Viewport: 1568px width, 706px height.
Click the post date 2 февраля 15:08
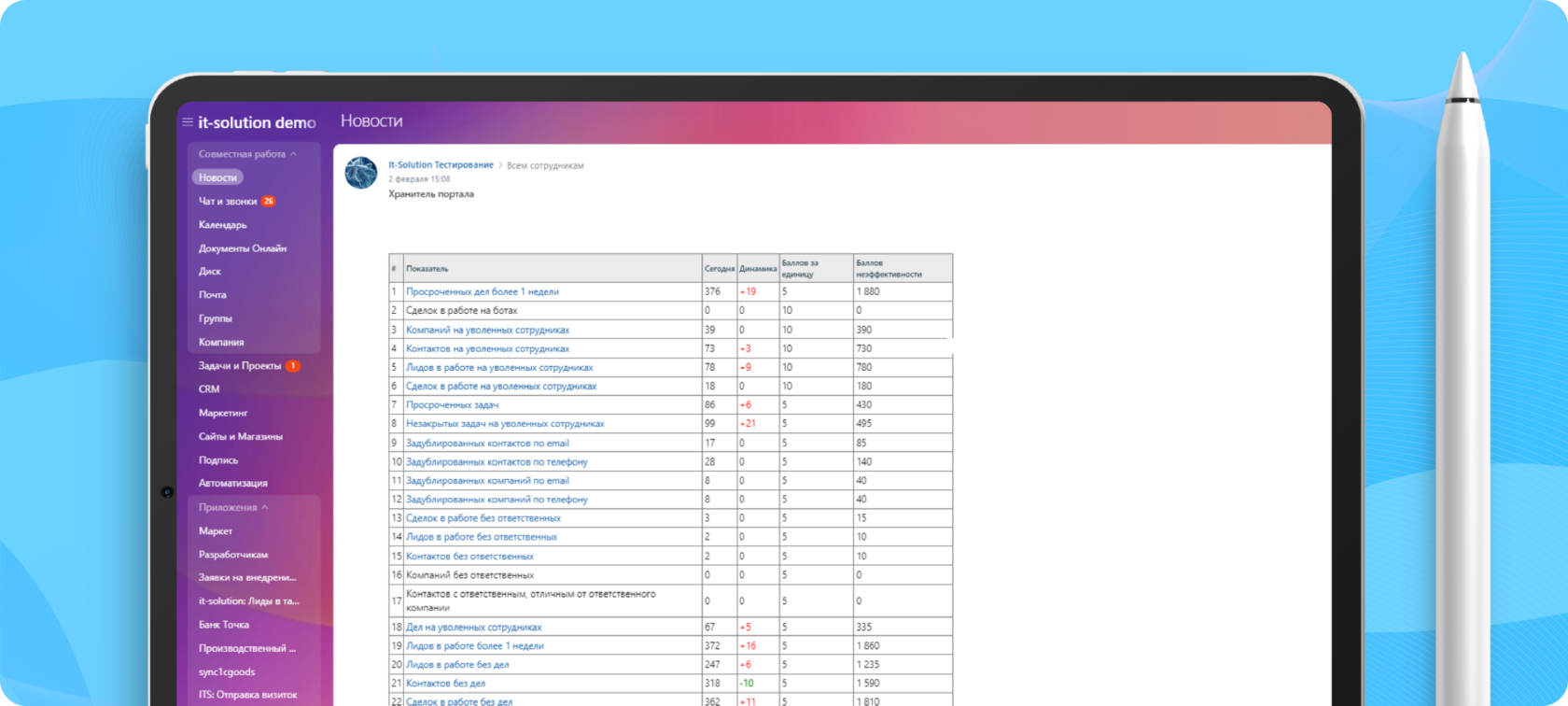(x=419, y=179)
